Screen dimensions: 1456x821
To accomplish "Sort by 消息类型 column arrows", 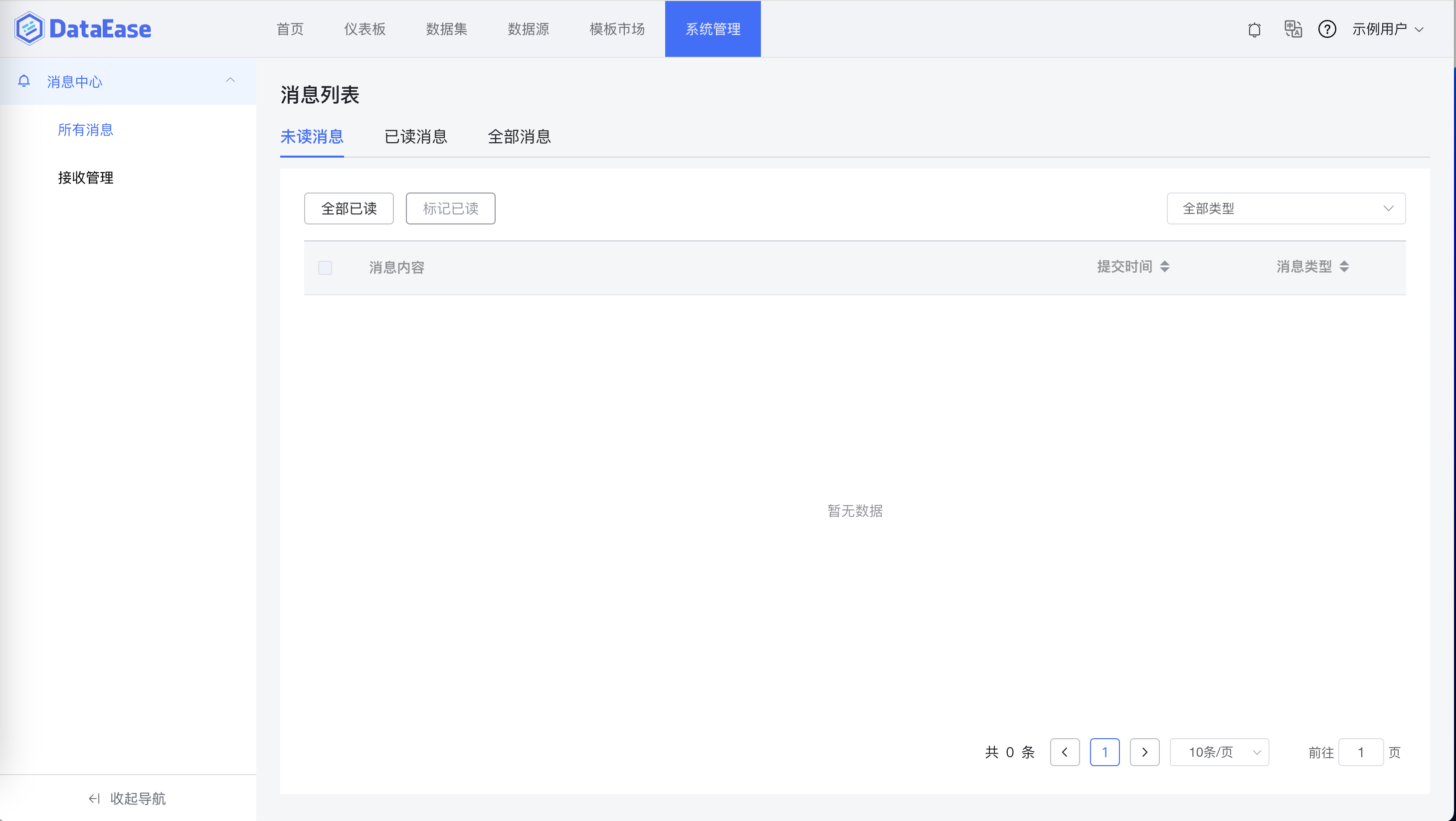I will (1345, 266).
